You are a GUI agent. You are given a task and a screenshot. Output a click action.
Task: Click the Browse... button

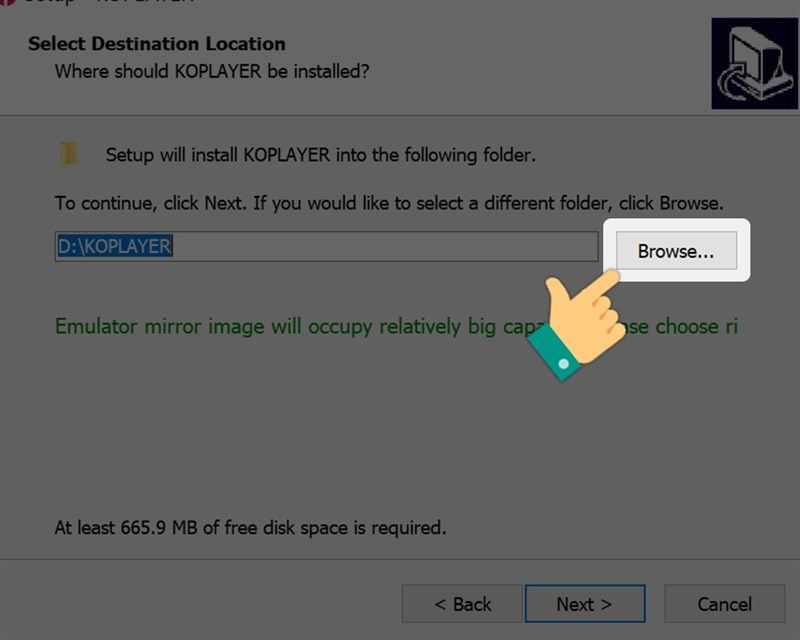tap(675, 251)
